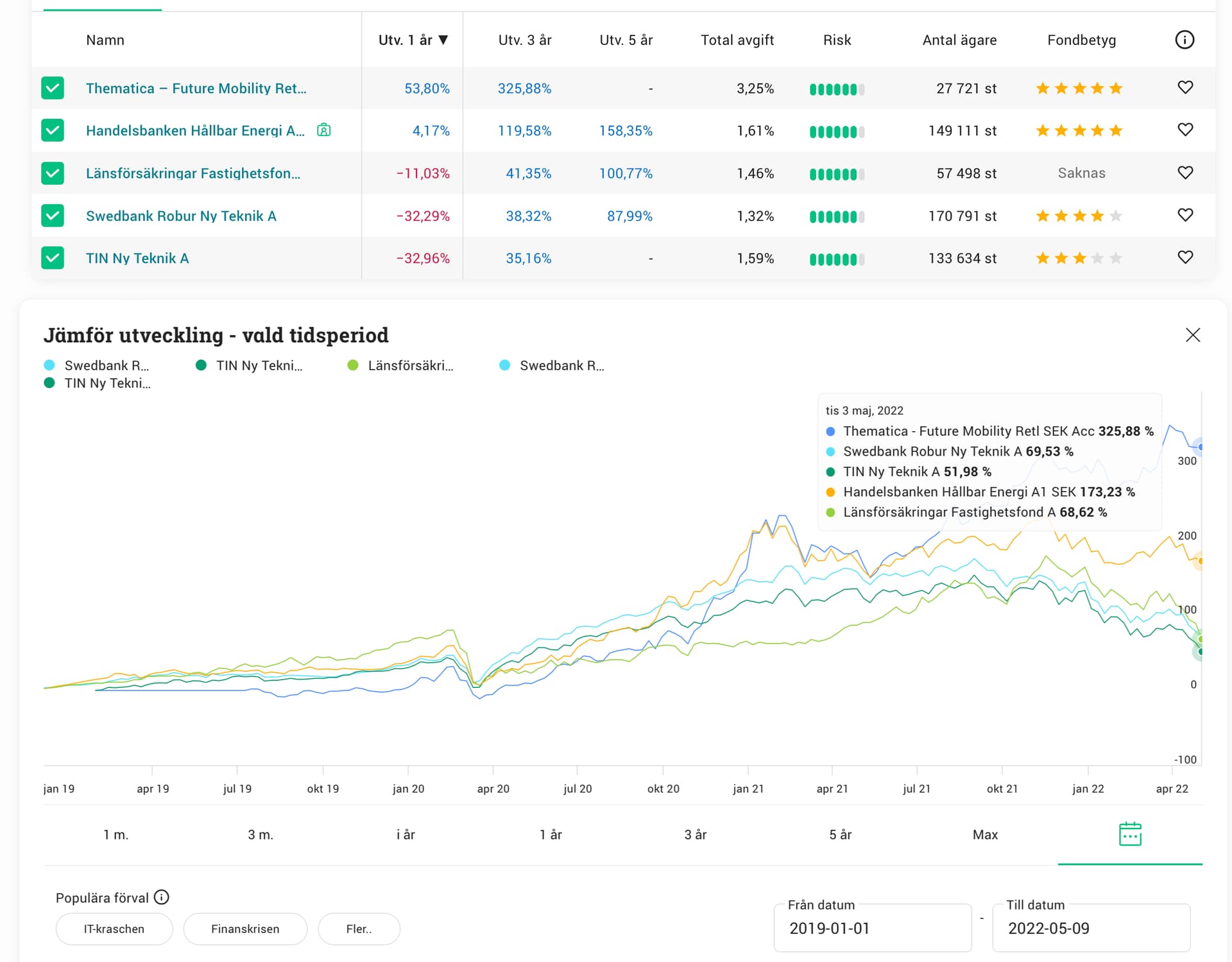Screen dimensions: 1232x962
Task: Select the Max period tab
Action: [986, 834]
